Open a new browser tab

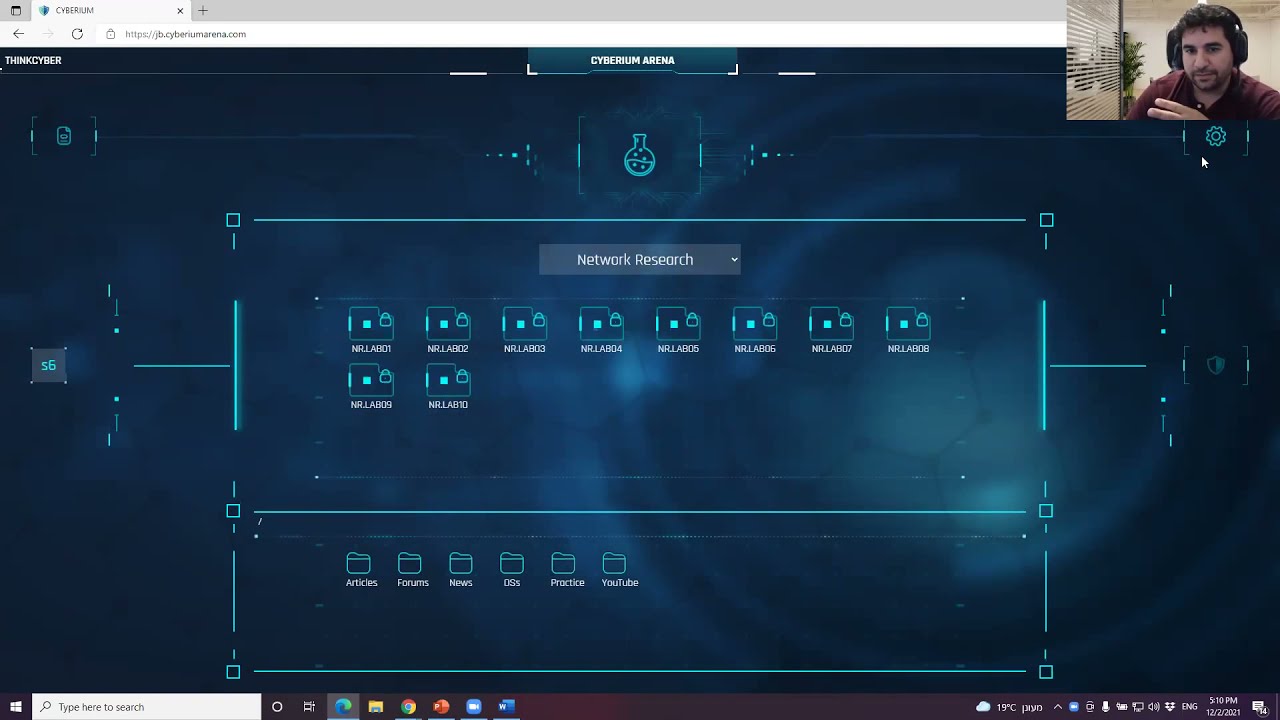click(x=203, y=10)
